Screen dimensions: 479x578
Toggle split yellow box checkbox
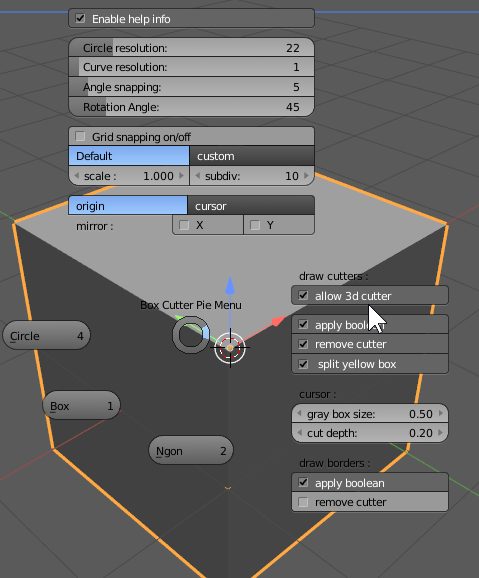point(303,364)
